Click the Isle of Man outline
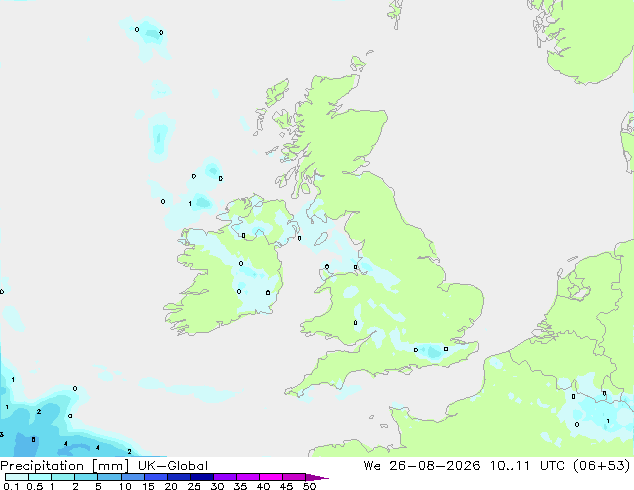Screen dimensions: 634x490 point(321,238)
